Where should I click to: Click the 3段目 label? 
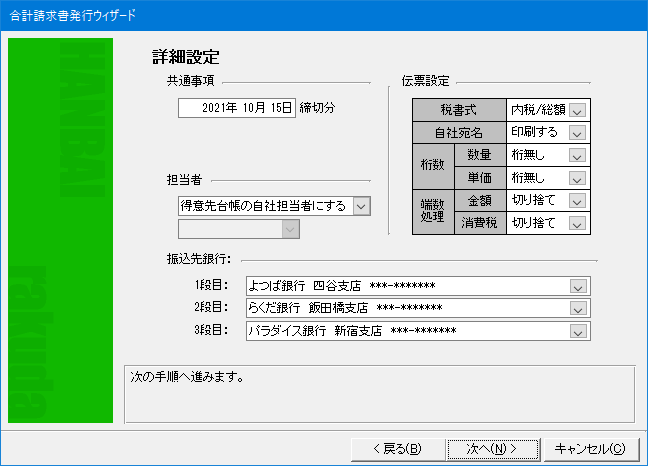(x=211, y=330)
